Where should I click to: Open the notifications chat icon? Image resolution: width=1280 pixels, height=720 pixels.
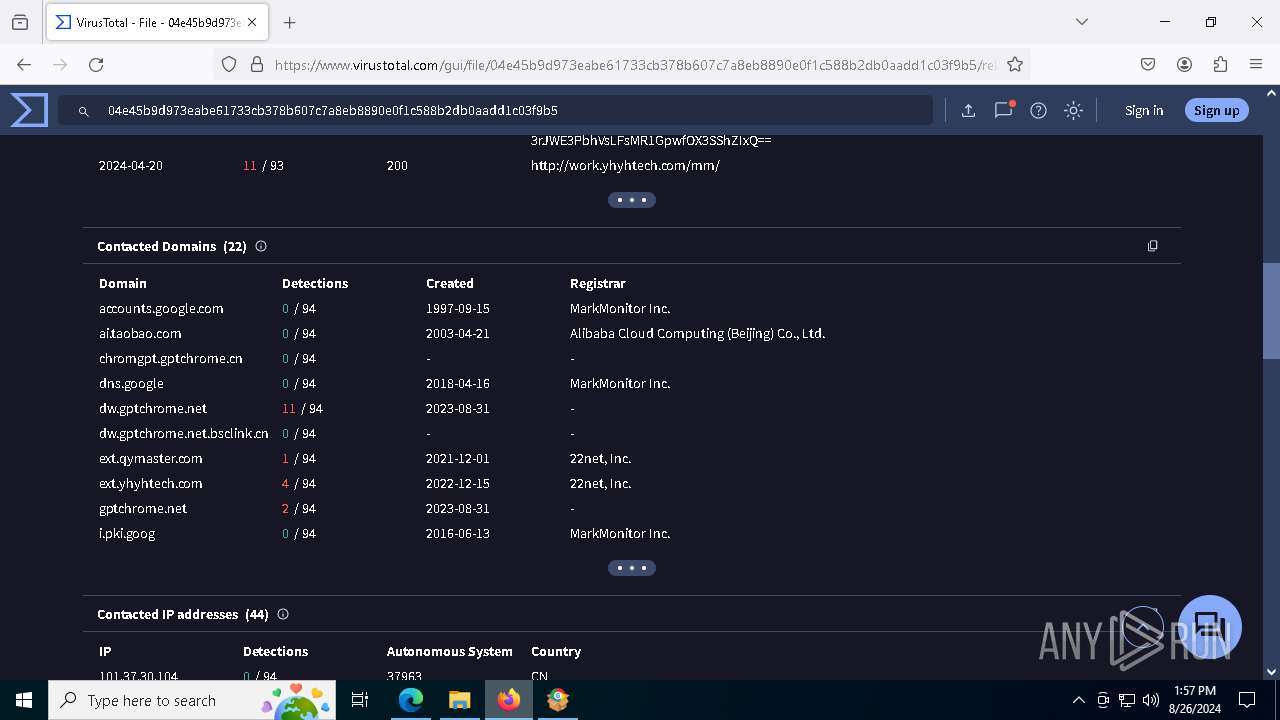point(1003,111)
